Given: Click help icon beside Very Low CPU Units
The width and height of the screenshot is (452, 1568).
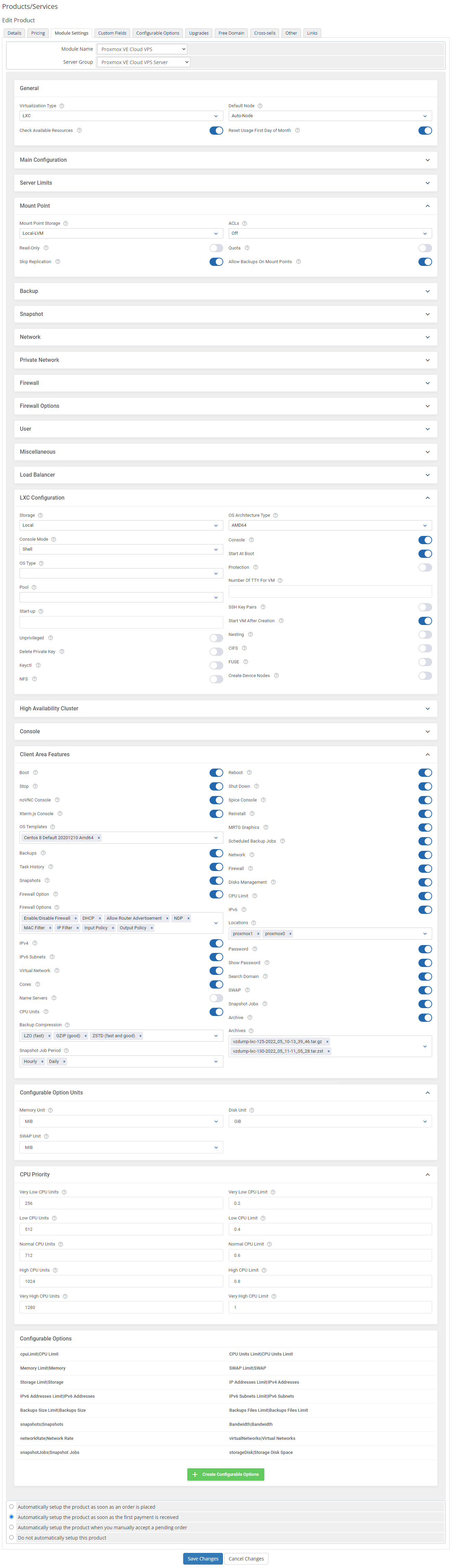Looking at the screenshot, I should pyautogui.click(x=64, y=1192).
